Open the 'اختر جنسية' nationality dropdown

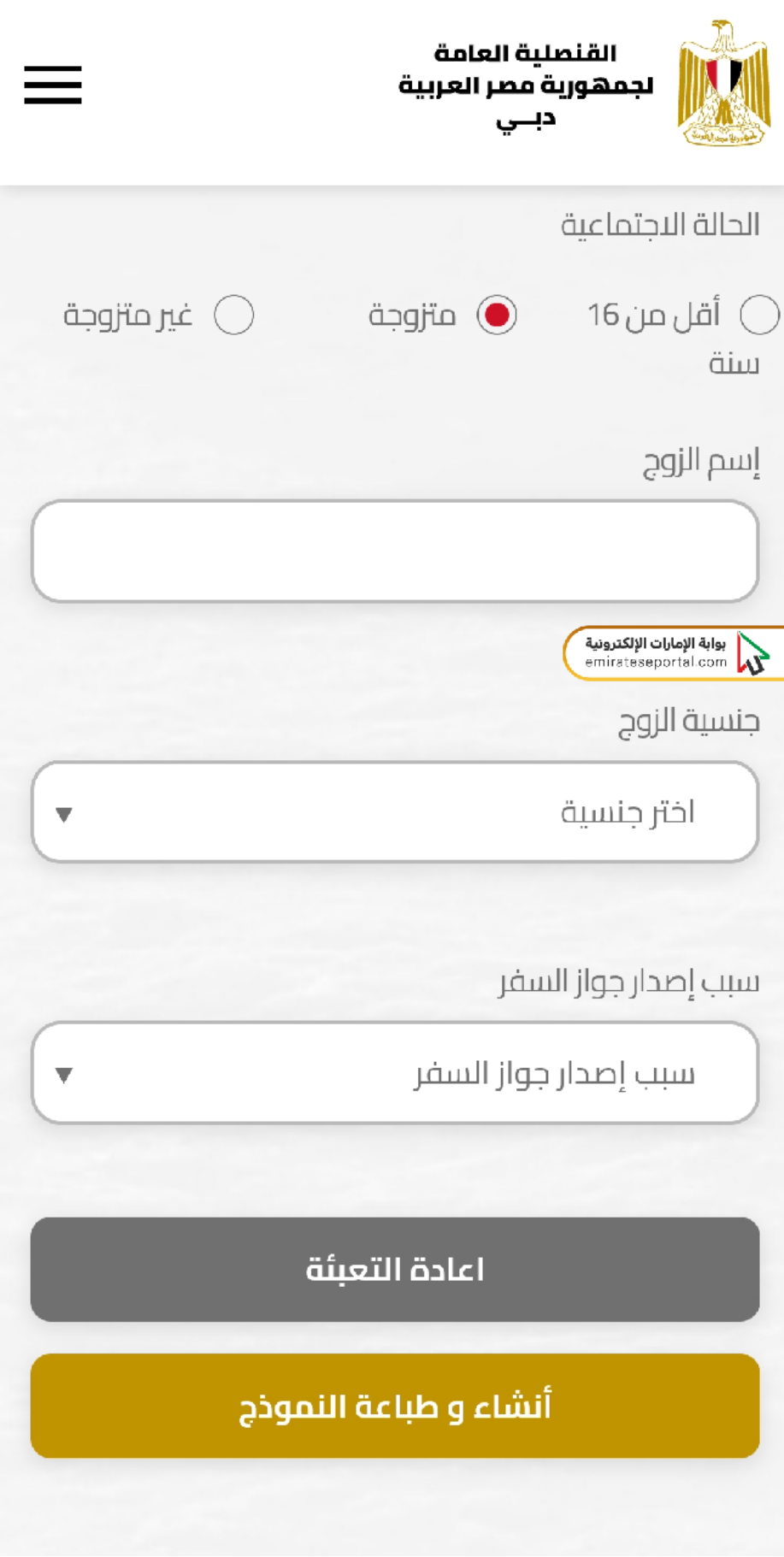click(395, 812)
